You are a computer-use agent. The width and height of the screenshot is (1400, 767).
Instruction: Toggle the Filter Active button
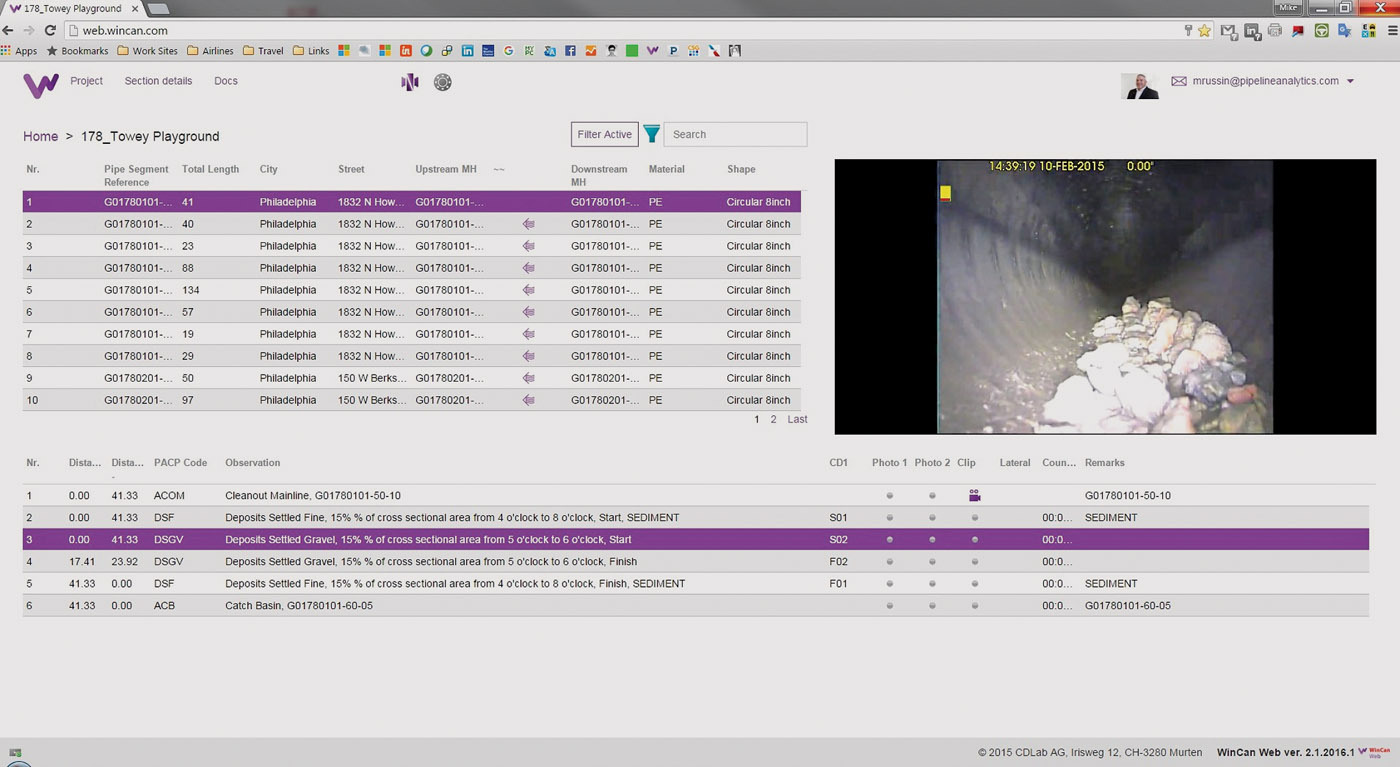(x=604, y=134)
